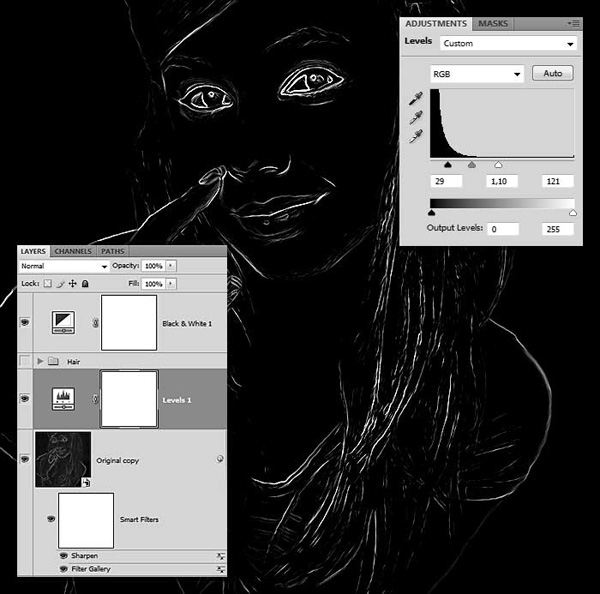600x594 pixels.
Task: Toggle visibility of Sharpen smart filter
Action: coord(64,555)
